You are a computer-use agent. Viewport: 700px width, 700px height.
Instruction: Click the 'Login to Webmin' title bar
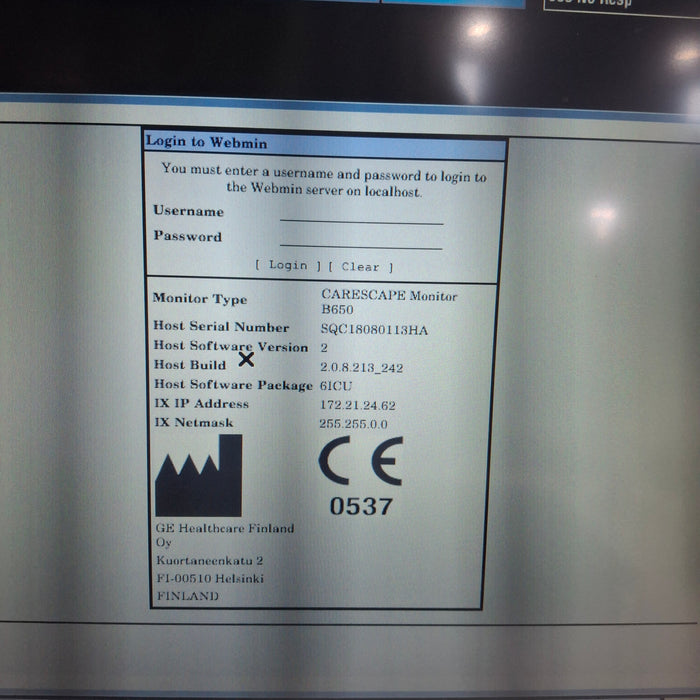point(325,146)
